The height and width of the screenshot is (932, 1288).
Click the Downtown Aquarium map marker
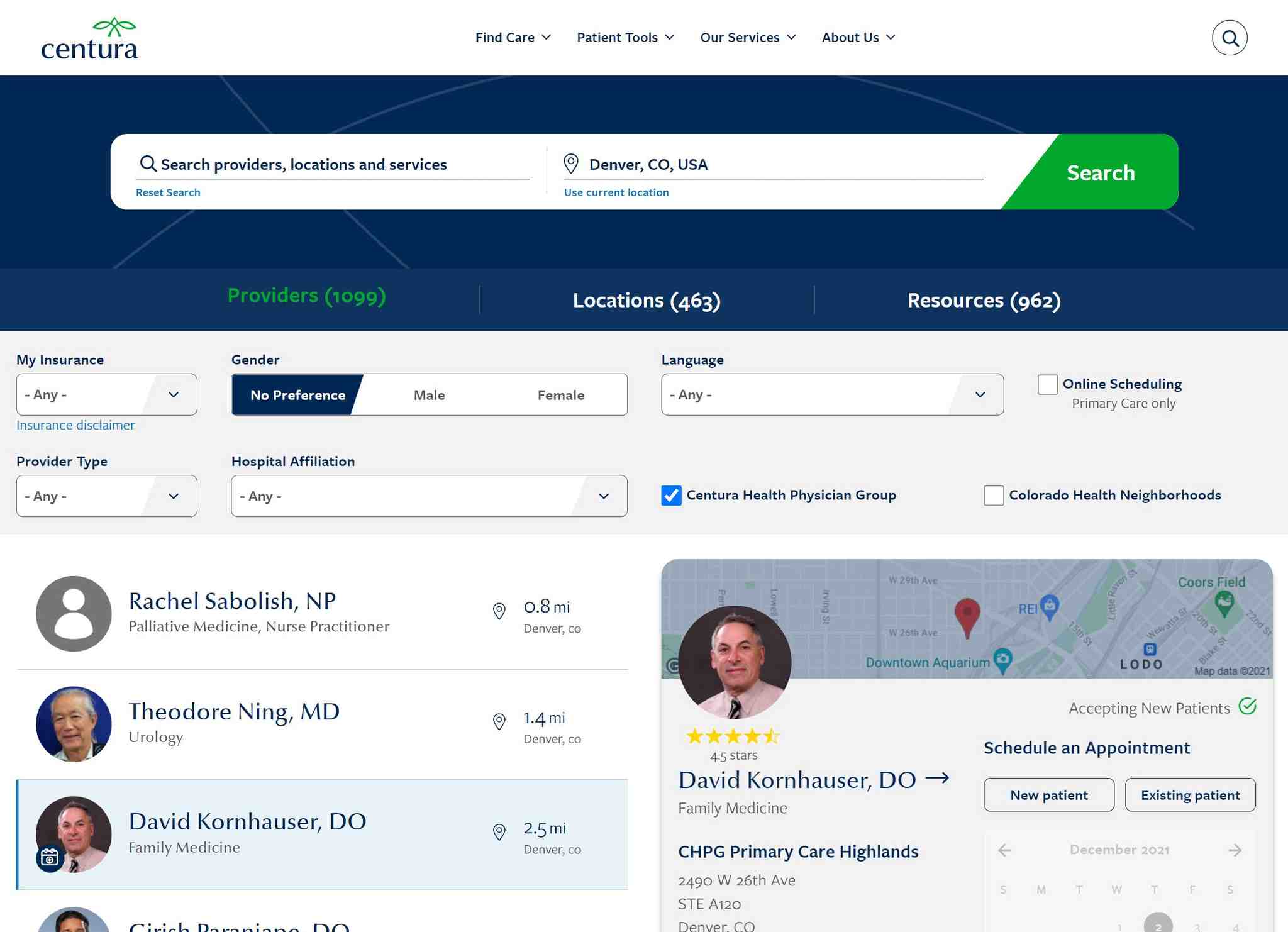1002,660
